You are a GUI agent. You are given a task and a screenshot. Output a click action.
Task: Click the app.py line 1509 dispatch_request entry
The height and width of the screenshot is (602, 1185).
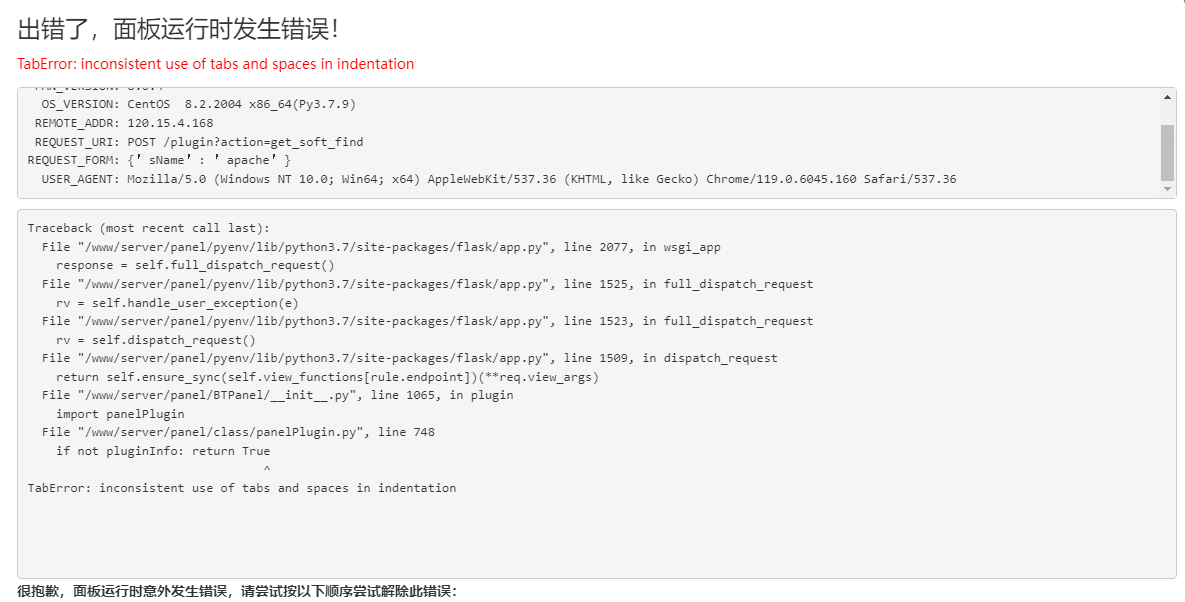(410, 358)
